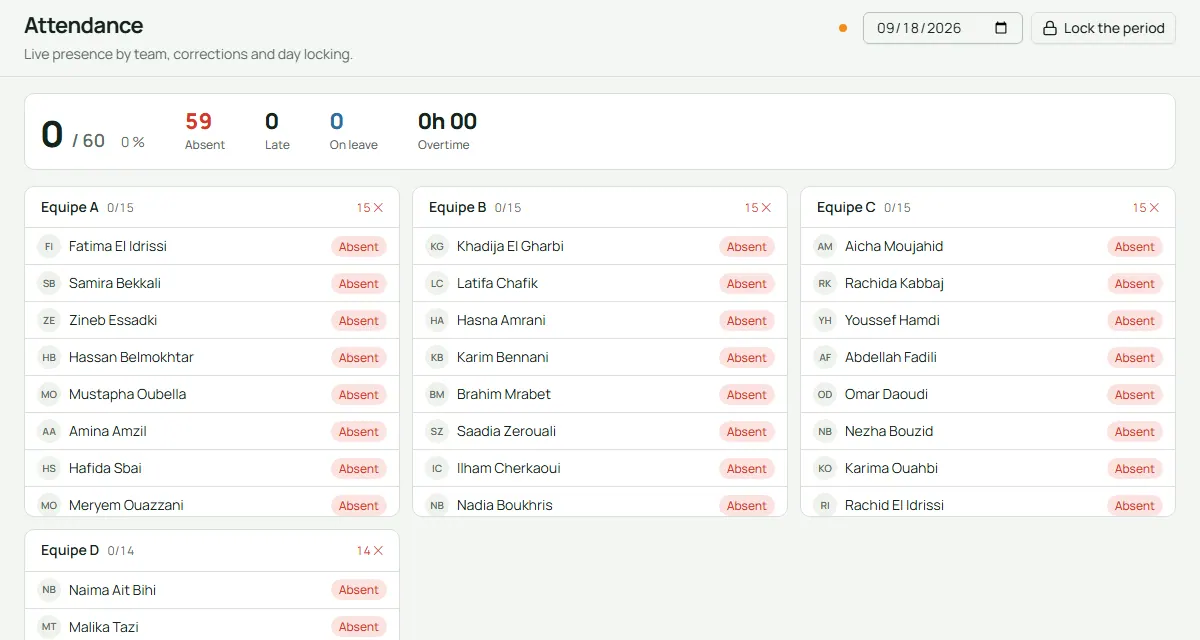Toggle Samira Bekkali's Absent status badge
The height and width of the screenshot is (640, 1200).
coord(359,284)
